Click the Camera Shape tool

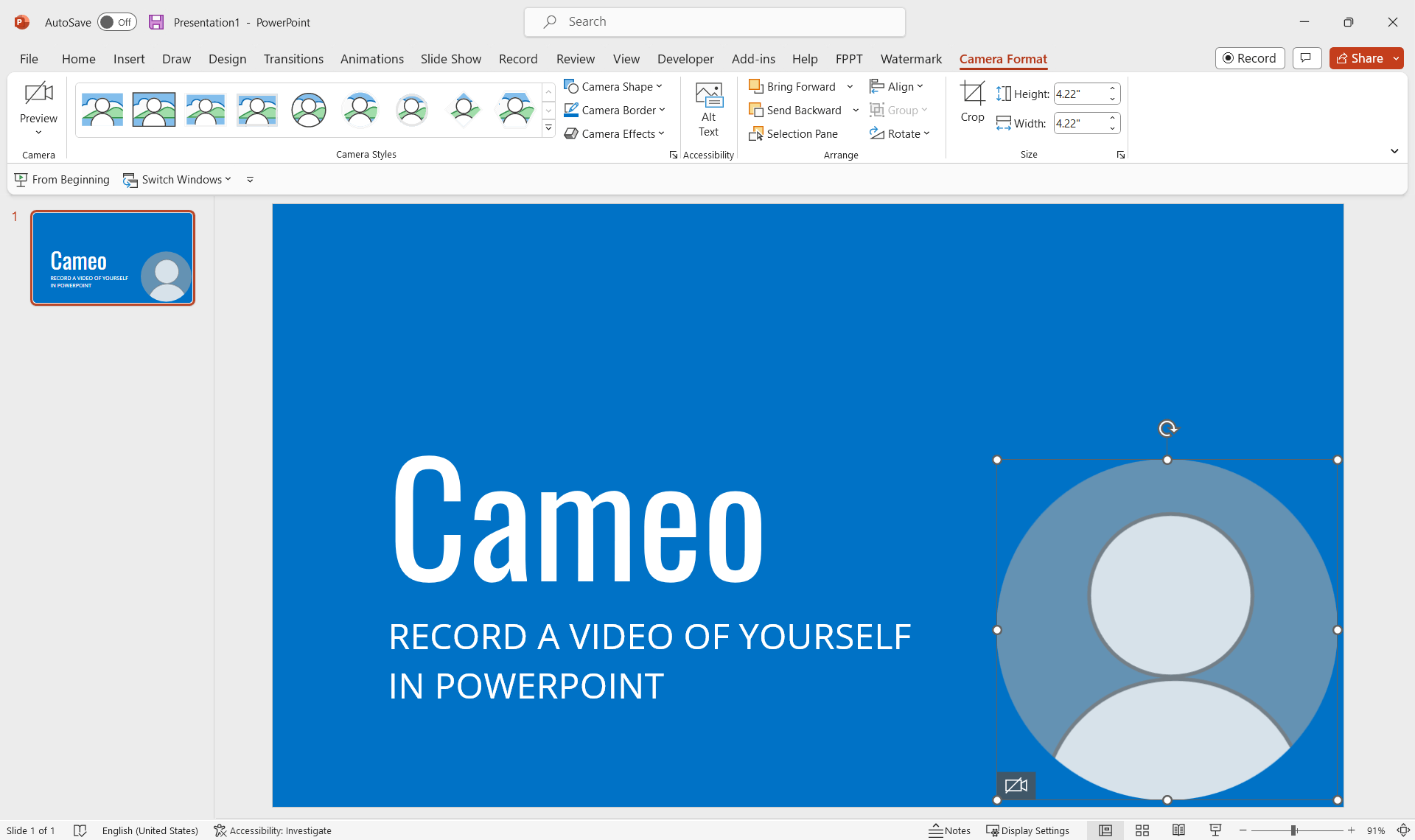(614, 86)
